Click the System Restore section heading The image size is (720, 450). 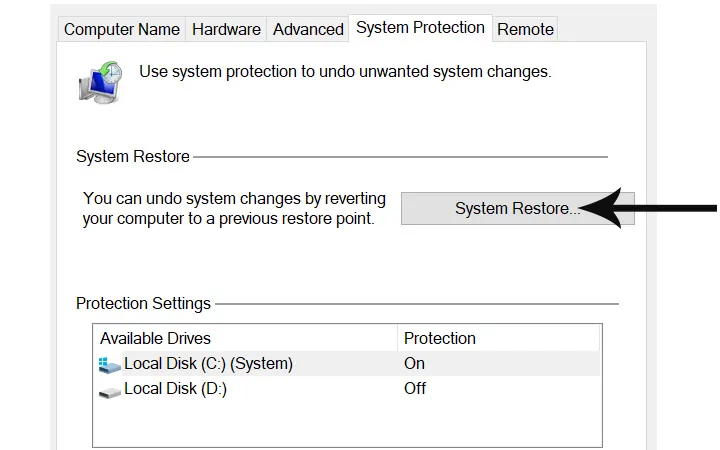(132, 156)
